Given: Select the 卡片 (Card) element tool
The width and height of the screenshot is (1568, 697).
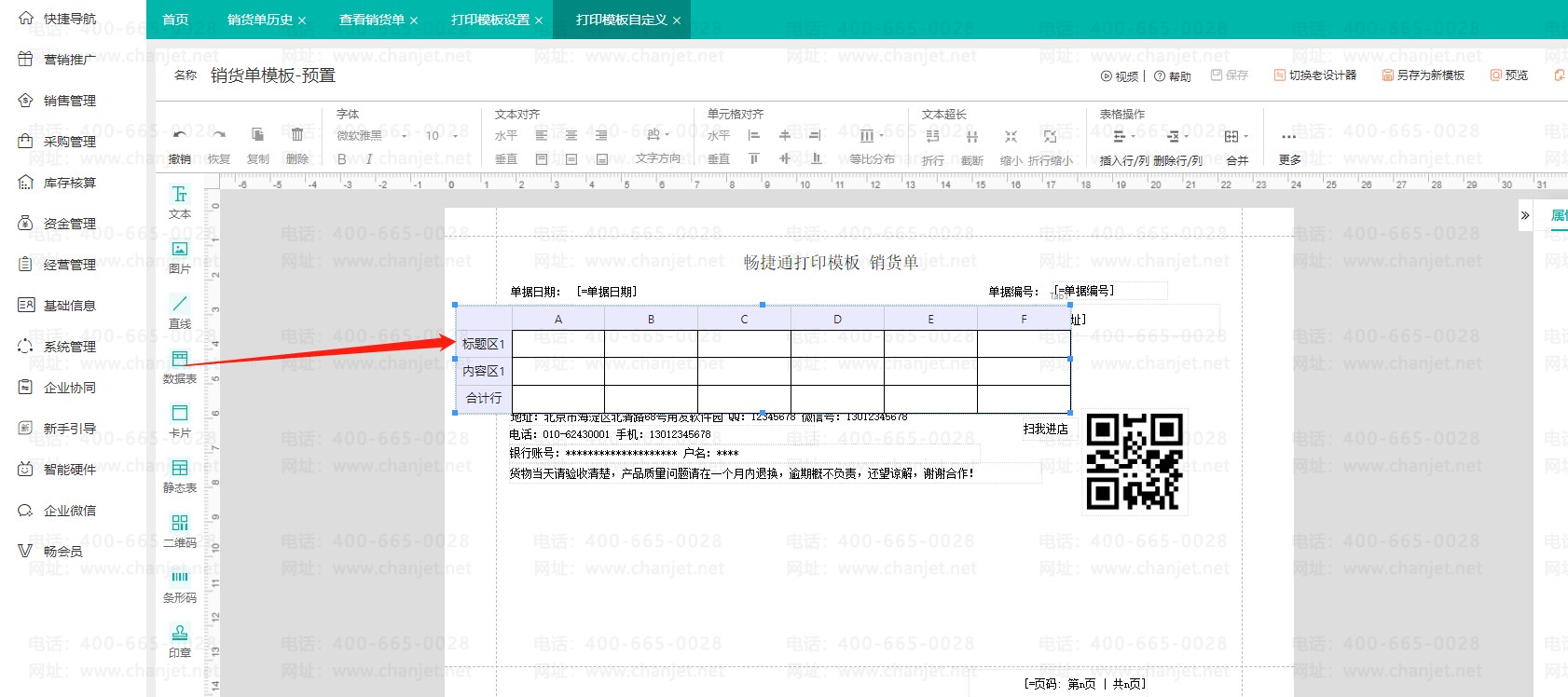Looking at the screenshot, I should pyautogui.click(x=180, y=420).
